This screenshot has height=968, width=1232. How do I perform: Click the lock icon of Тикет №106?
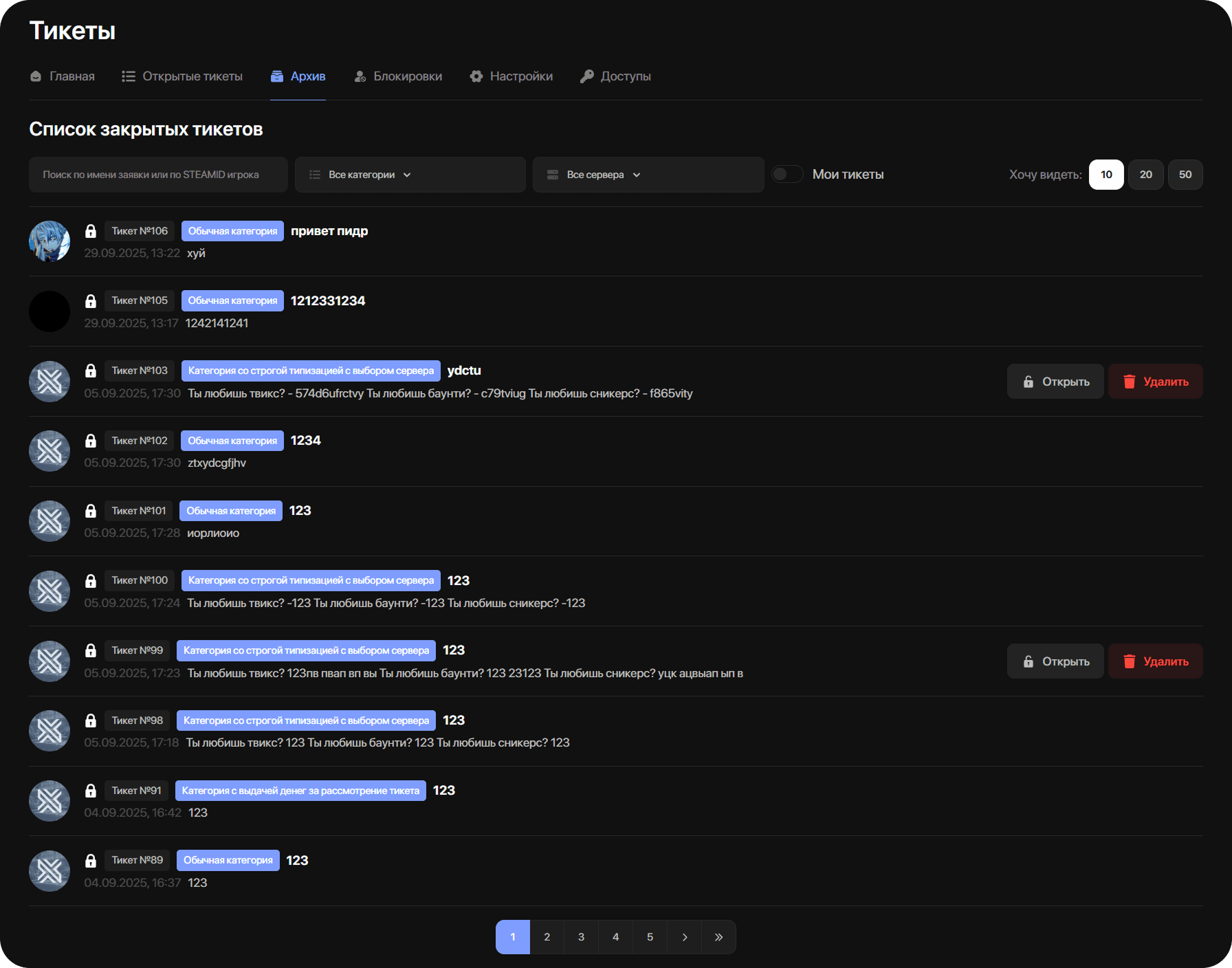click(x=91, y=231)
